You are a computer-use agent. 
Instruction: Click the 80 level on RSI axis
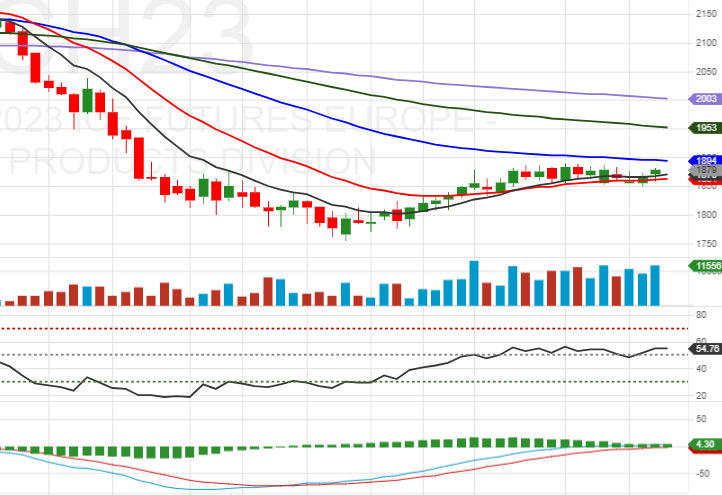tap(701, 315)
